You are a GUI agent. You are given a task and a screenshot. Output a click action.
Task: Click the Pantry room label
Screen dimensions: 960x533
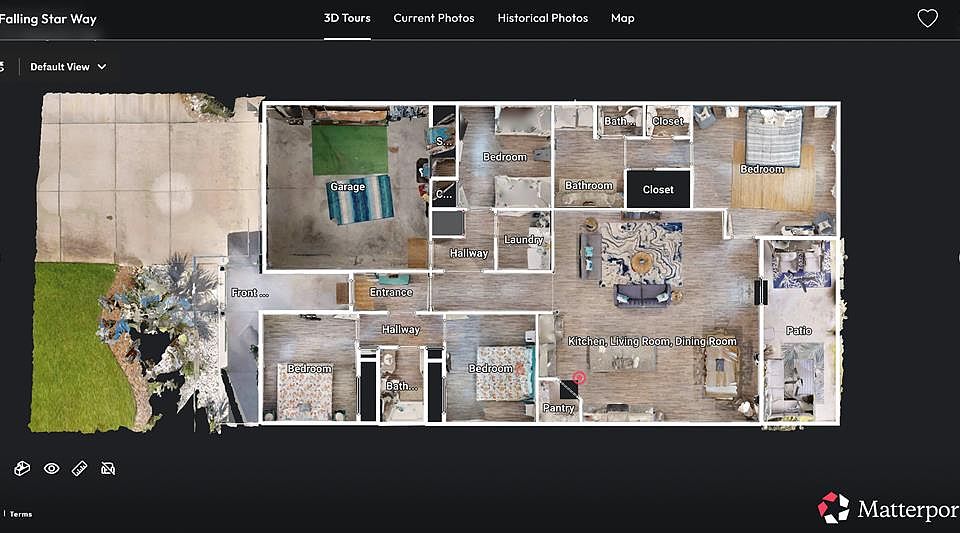coord(558,408)
